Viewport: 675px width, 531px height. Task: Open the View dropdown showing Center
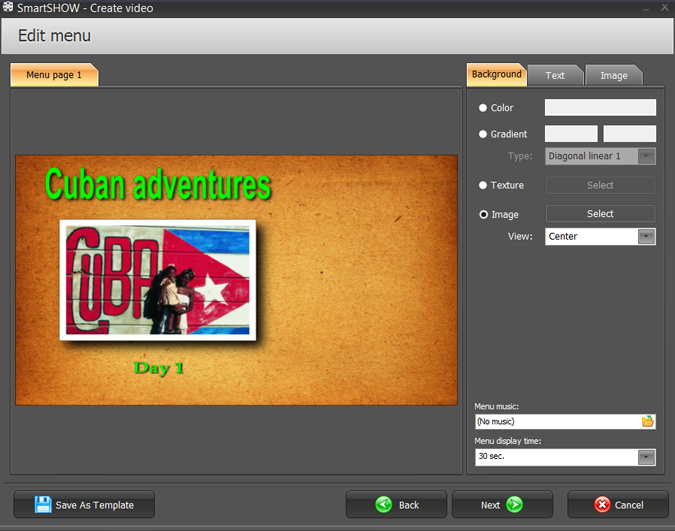(x=600, y=236)
